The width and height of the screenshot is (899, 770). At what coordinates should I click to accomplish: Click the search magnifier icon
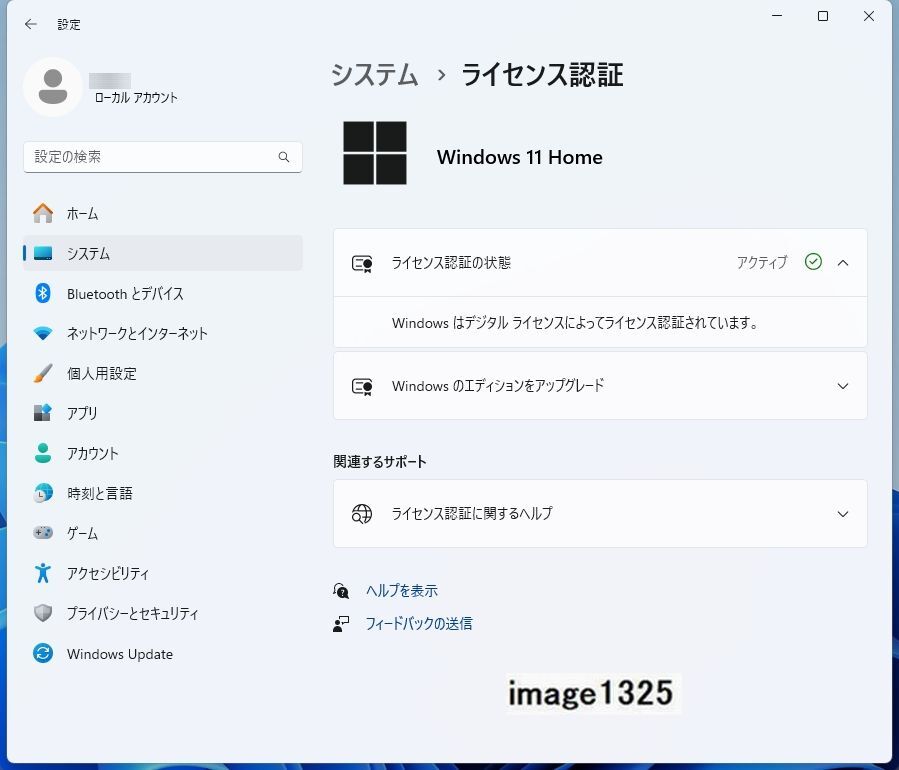coord(284,157)
